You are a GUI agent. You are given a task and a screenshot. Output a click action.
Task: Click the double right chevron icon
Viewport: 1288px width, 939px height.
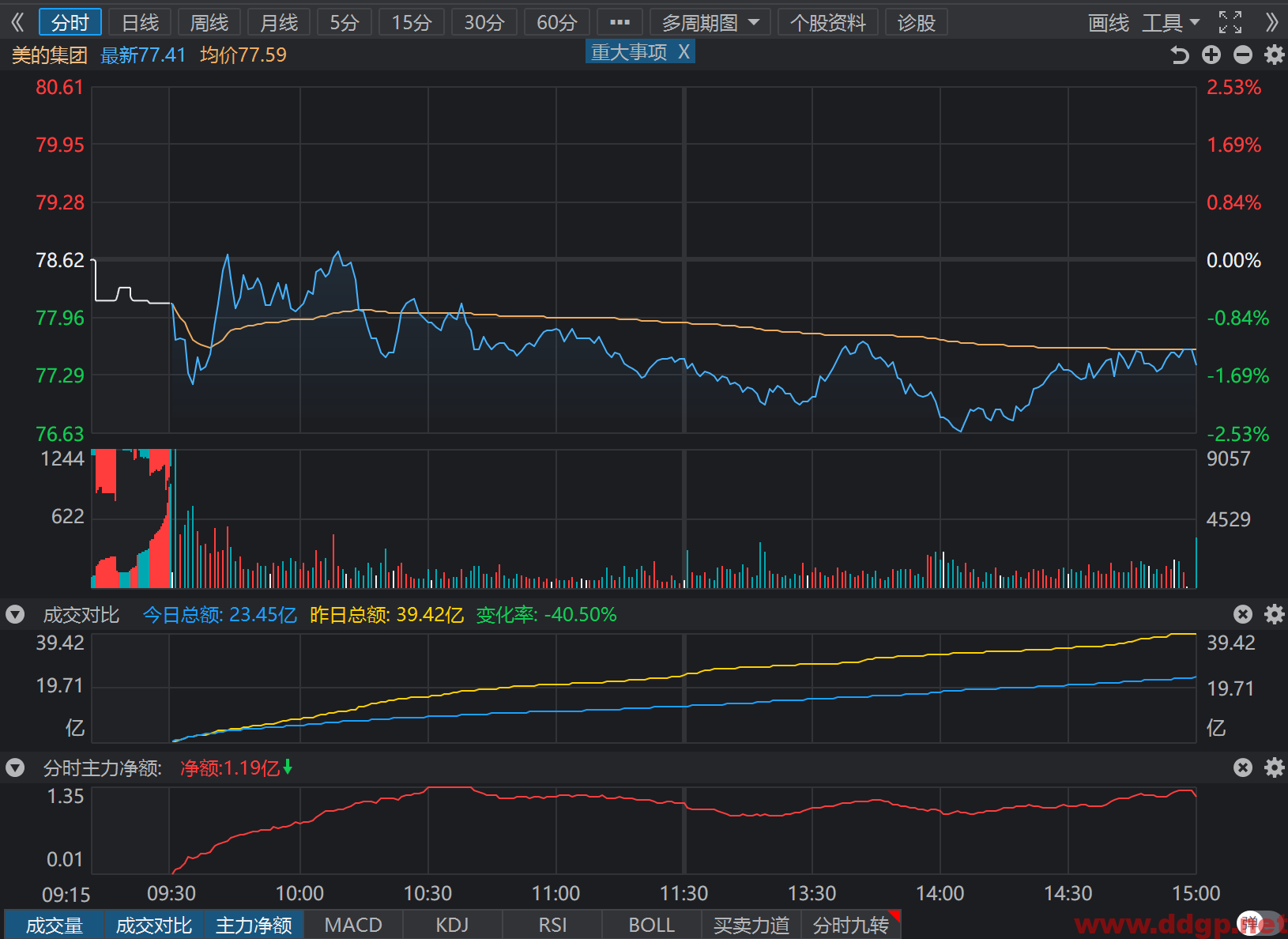1271,22
